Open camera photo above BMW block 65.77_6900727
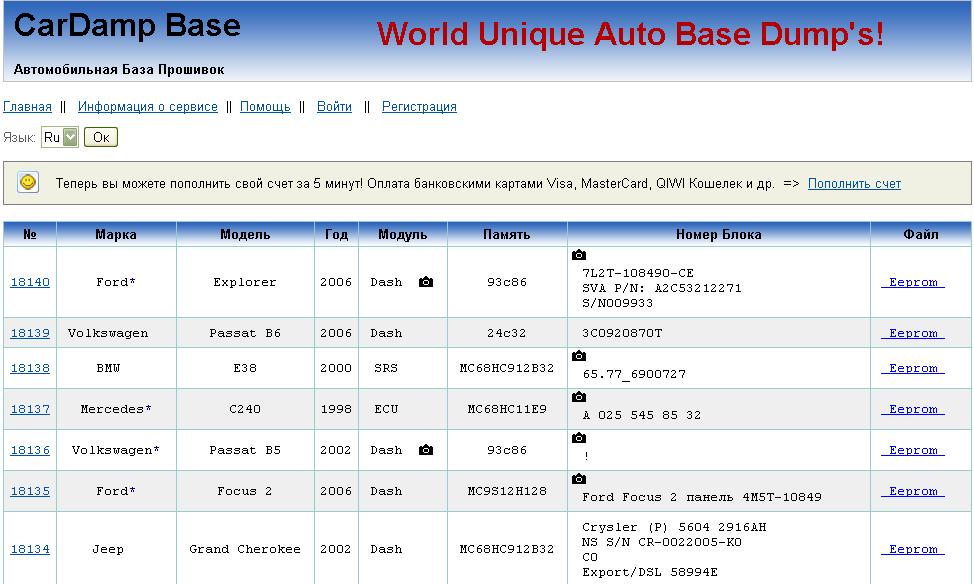The height and width of the screenshot is (584, 974). 579,355
